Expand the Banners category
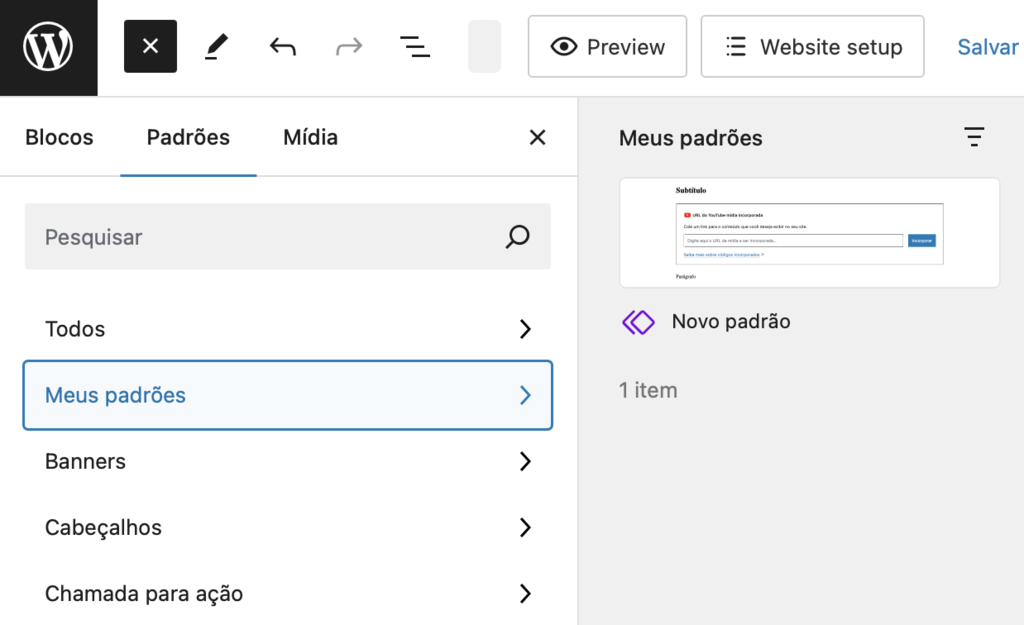 (x=287, y=461)
